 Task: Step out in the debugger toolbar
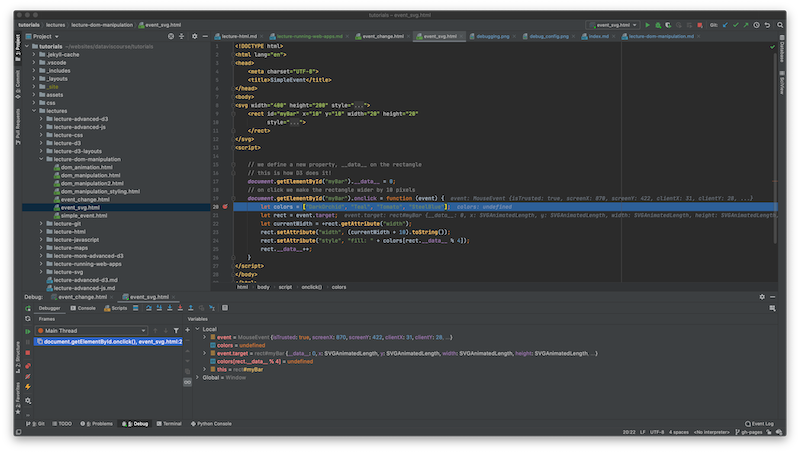pos(190,308)
